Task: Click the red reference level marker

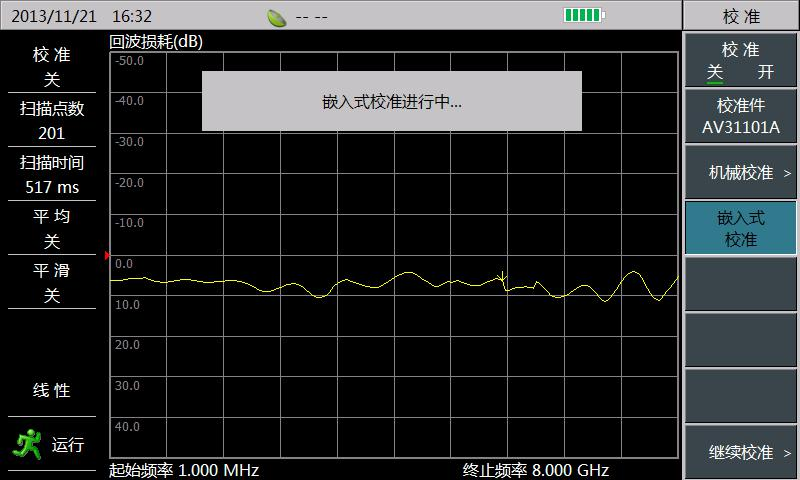Action: coord(107,255)
